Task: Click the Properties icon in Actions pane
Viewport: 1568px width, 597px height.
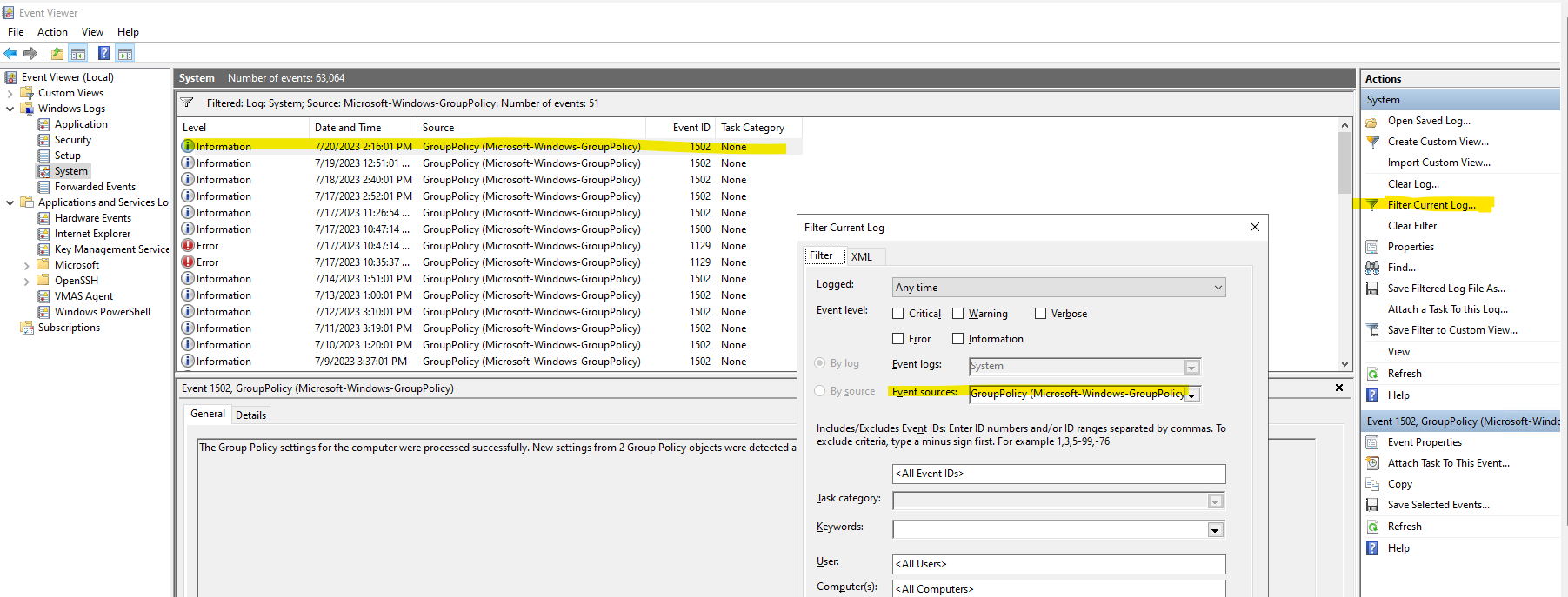Action: pos(1372,247)
